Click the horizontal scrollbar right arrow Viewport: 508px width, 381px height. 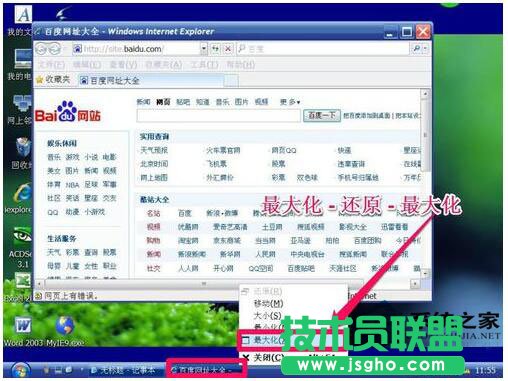tap(415, 284)
